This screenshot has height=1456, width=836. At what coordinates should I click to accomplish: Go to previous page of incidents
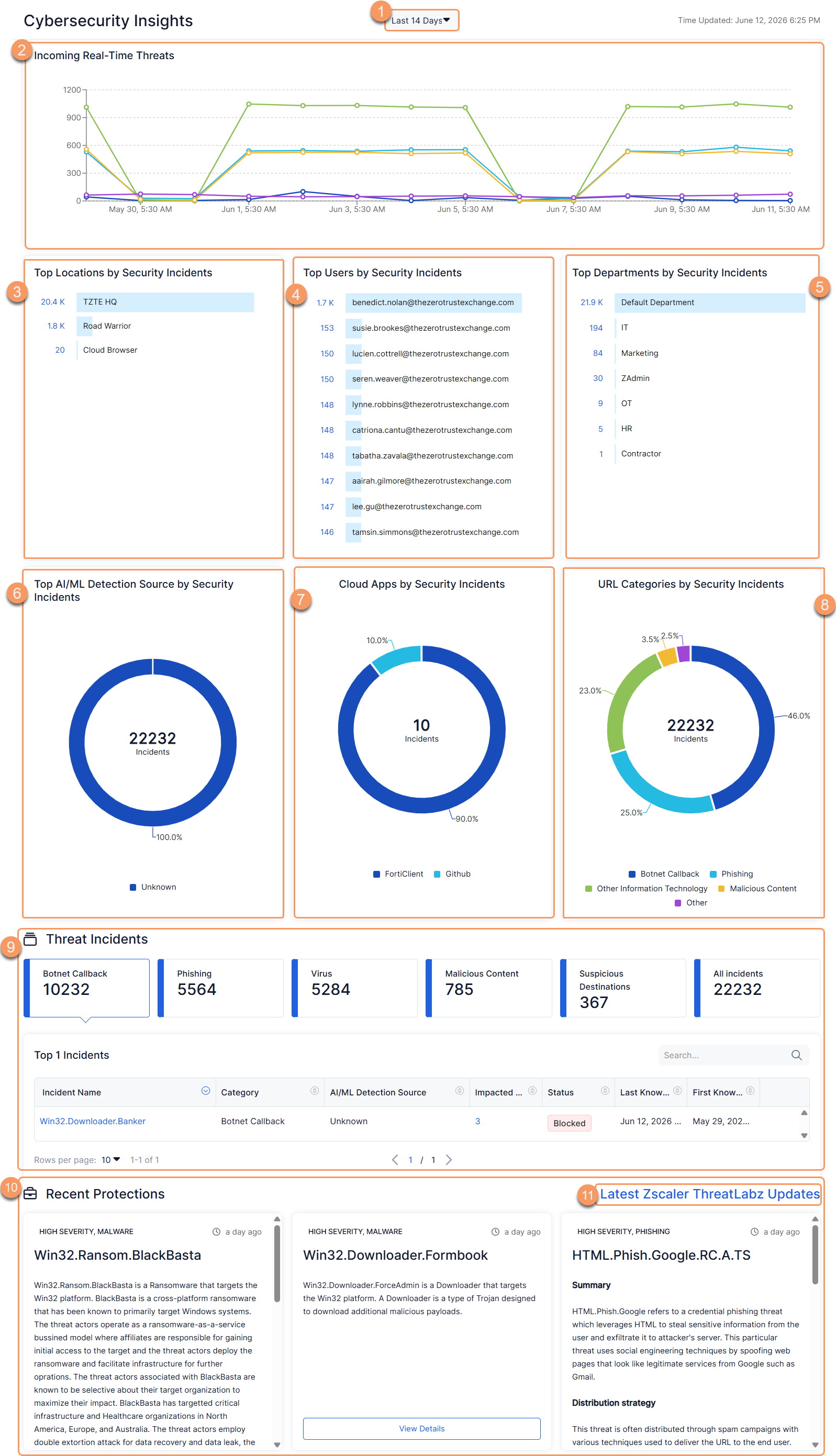395,1159
